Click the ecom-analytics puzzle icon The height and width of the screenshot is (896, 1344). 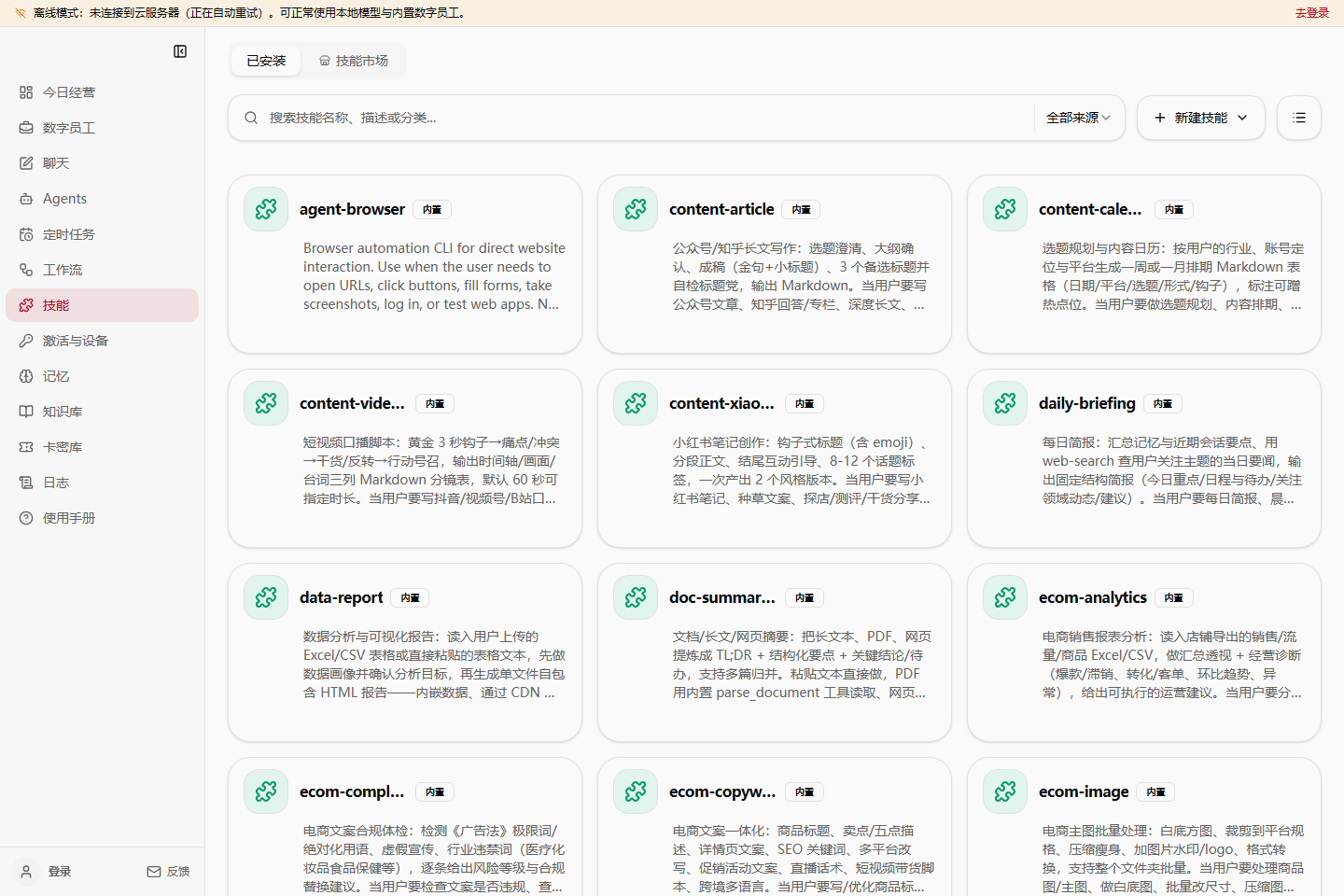1005,597
